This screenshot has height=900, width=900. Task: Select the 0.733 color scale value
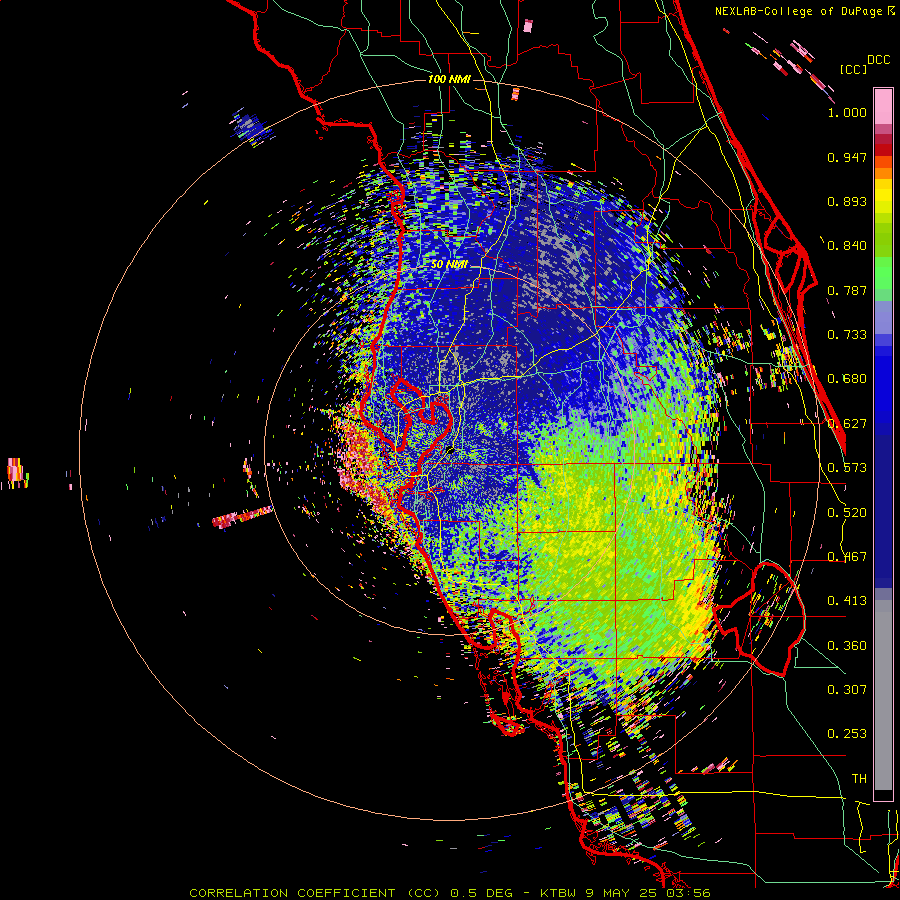click(847, 335)
